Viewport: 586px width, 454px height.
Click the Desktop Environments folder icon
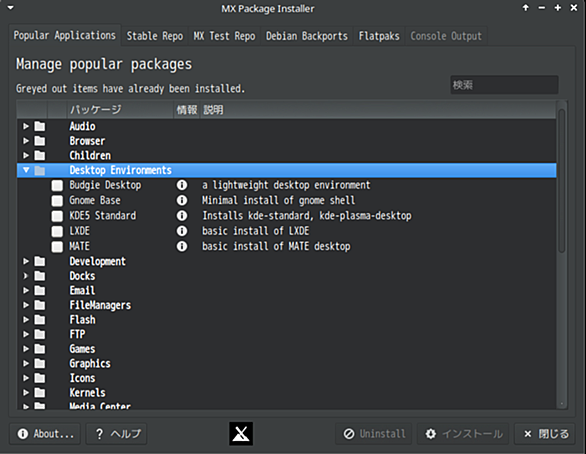(x=40, y=170)
